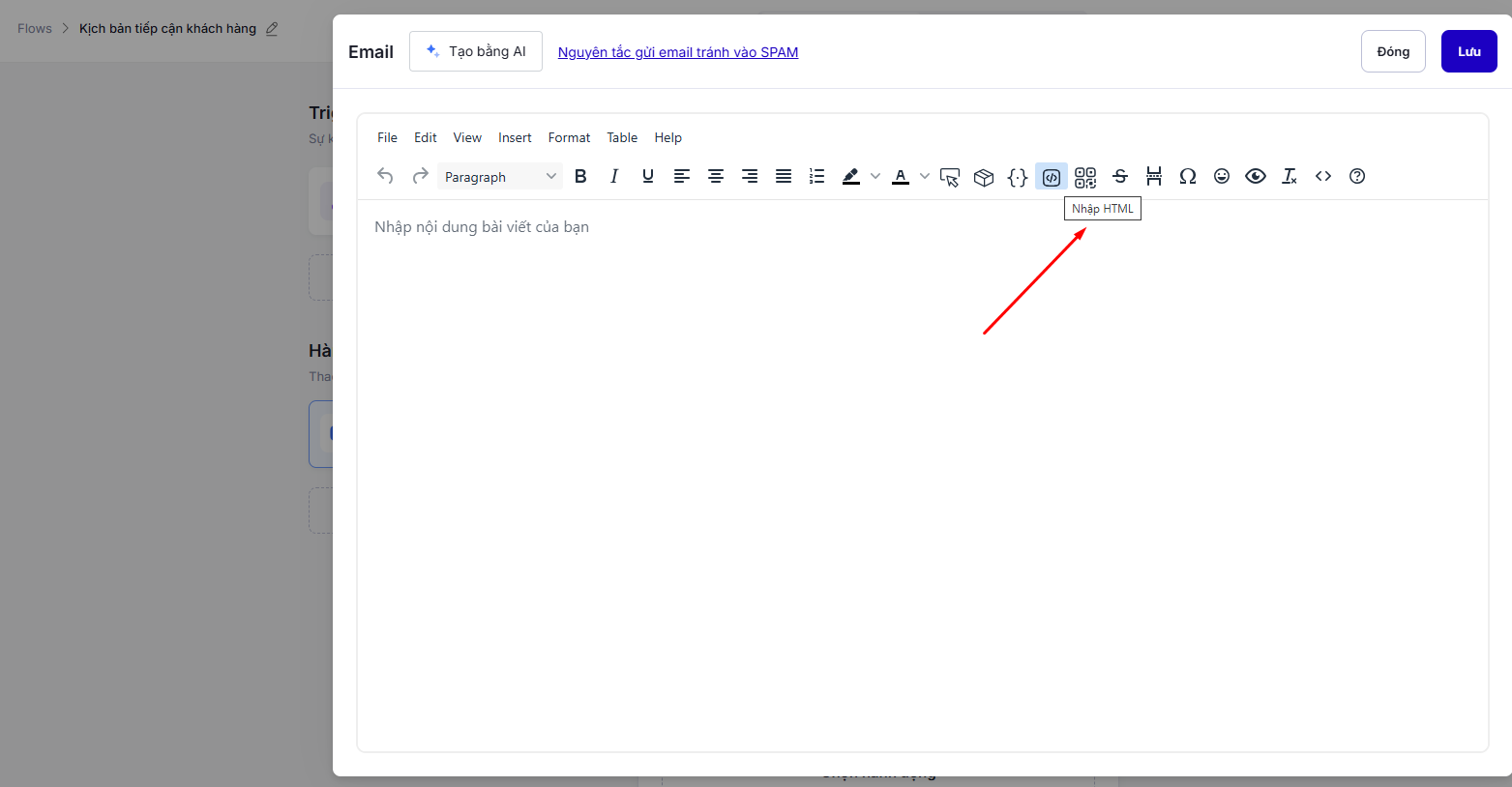Viewport: 1512px width, 787px height.
Task: Click the source code brackets icon
Action: click(1323, 176)
